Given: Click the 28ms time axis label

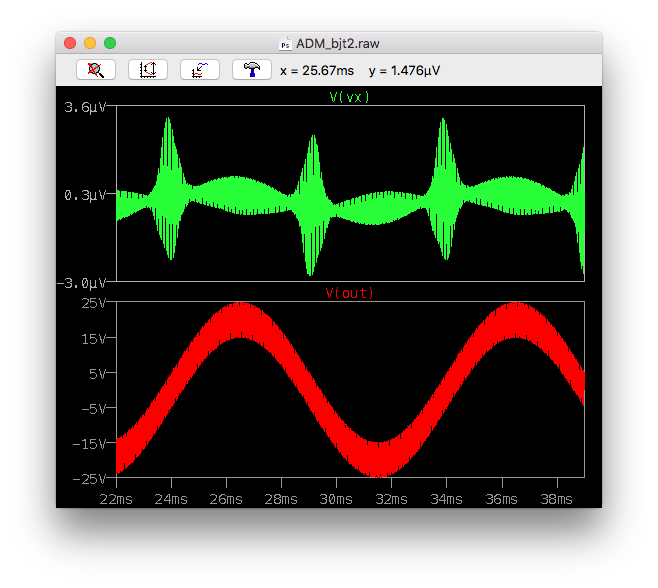Looking at the screenshot, I should pos(281,499).
